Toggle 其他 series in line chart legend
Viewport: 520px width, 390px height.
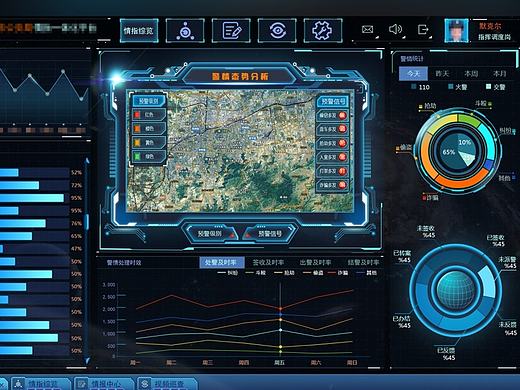[367, 273]
